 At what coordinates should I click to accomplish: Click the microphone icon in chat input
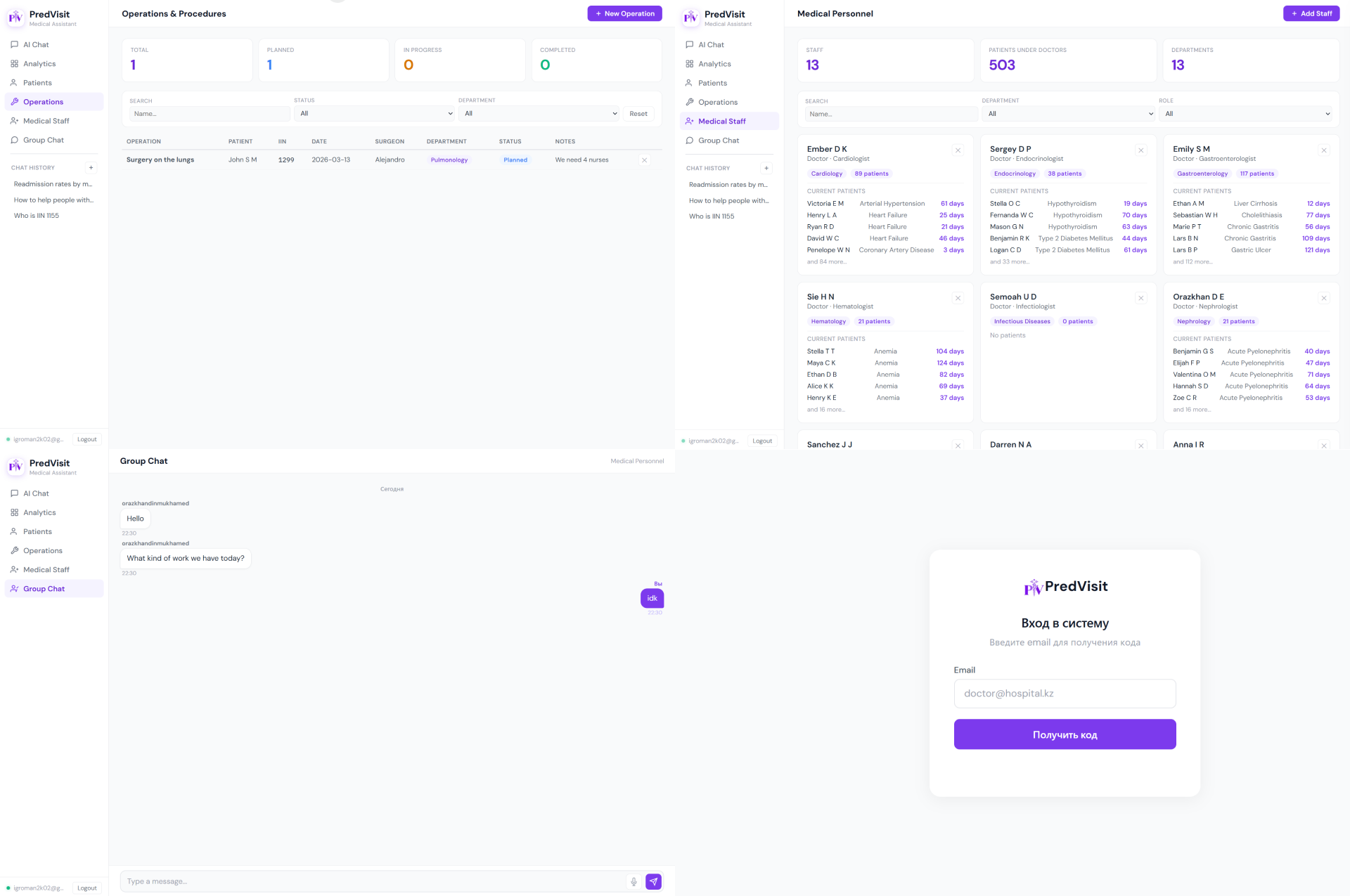634,881
